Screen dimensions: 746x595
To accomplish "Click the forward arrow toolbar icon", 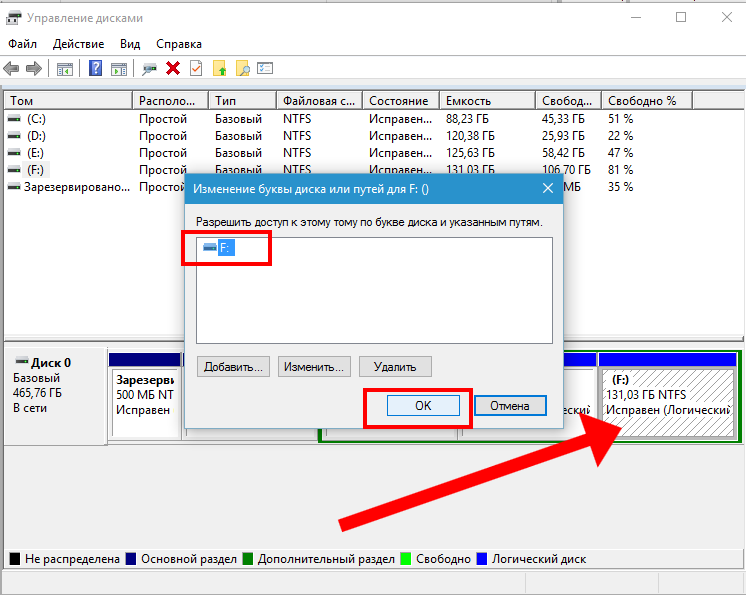I will [34, 69].
